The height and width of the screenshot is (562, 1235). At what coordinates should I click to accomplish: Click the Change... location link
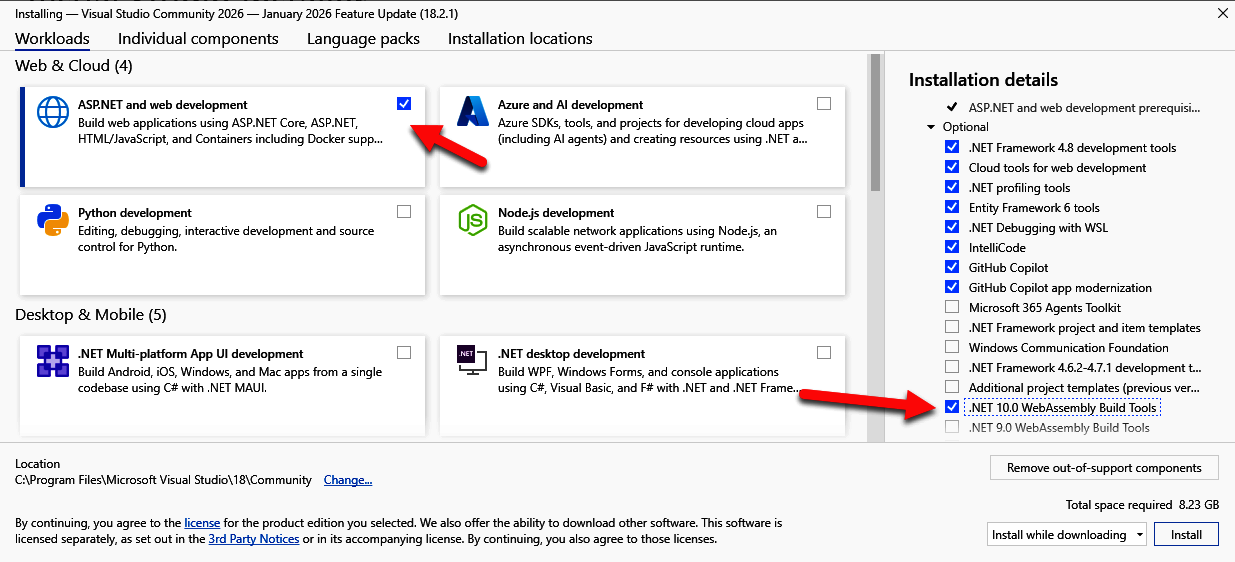pos(348,480)
